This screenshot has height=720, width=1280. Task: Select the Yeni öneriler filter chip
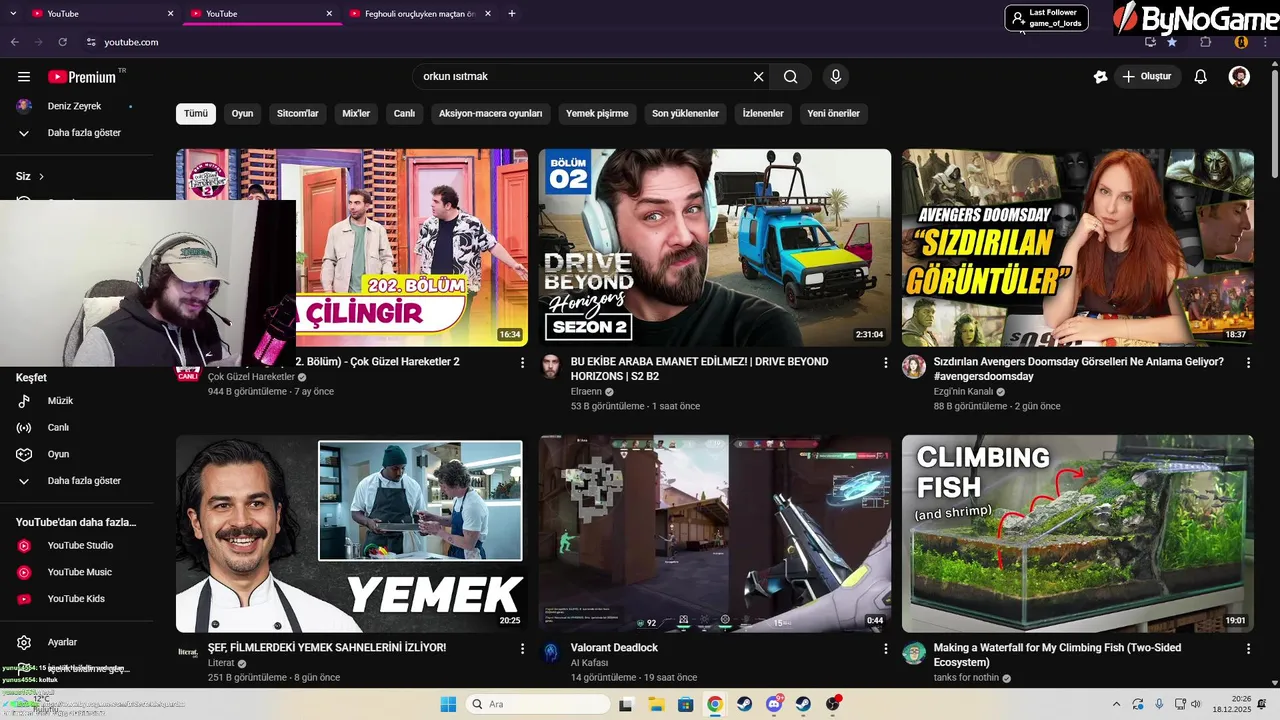pyautogui.click(x=833, y=113)
